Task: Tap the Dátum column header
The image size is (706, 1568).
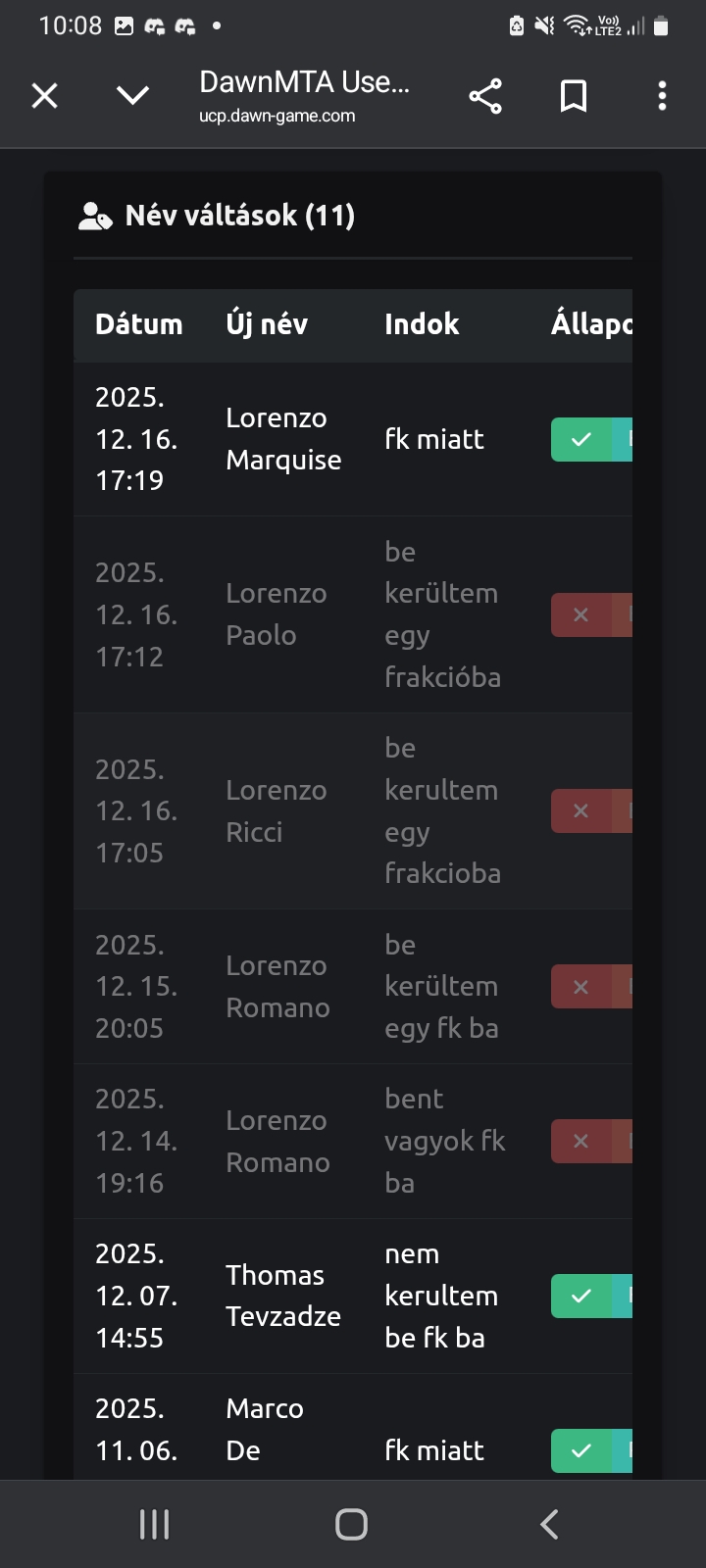Action: [x=139, y=324]
